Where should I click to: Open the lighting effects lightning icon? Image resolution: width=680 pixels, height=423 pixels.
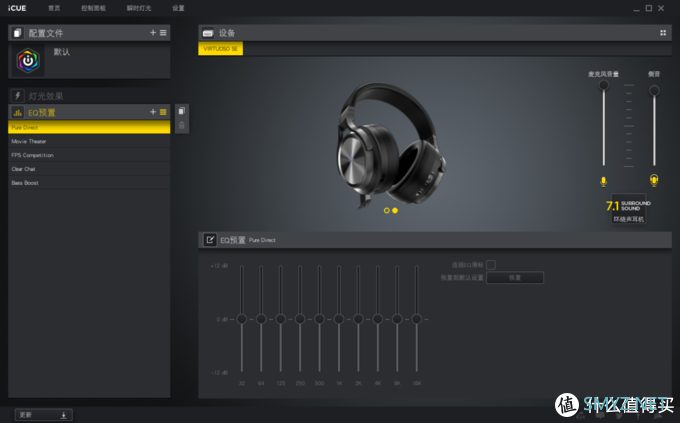pyautogui.click(x=17, y=95)
